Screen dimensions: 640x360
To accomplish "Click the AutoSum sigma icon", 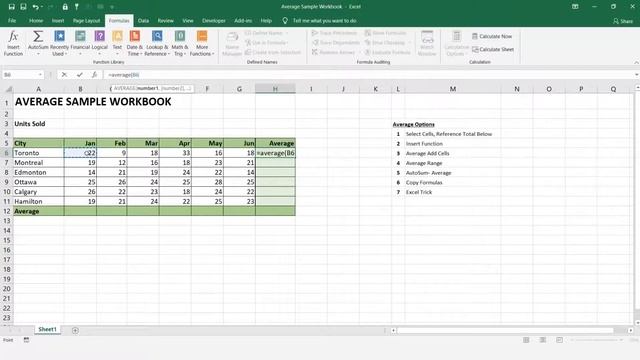I will 38,36.
